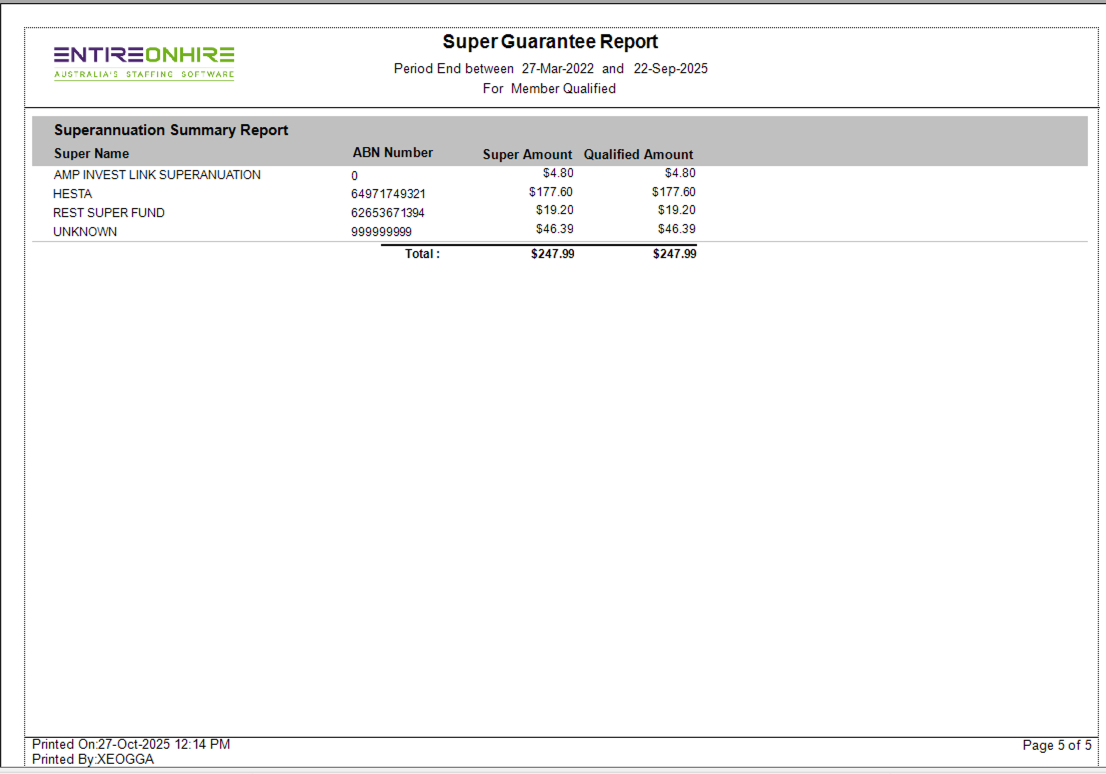1106x774 pixels.
Task: Select the 22-Sep-2025 period end date
Action: pos(670,69)
